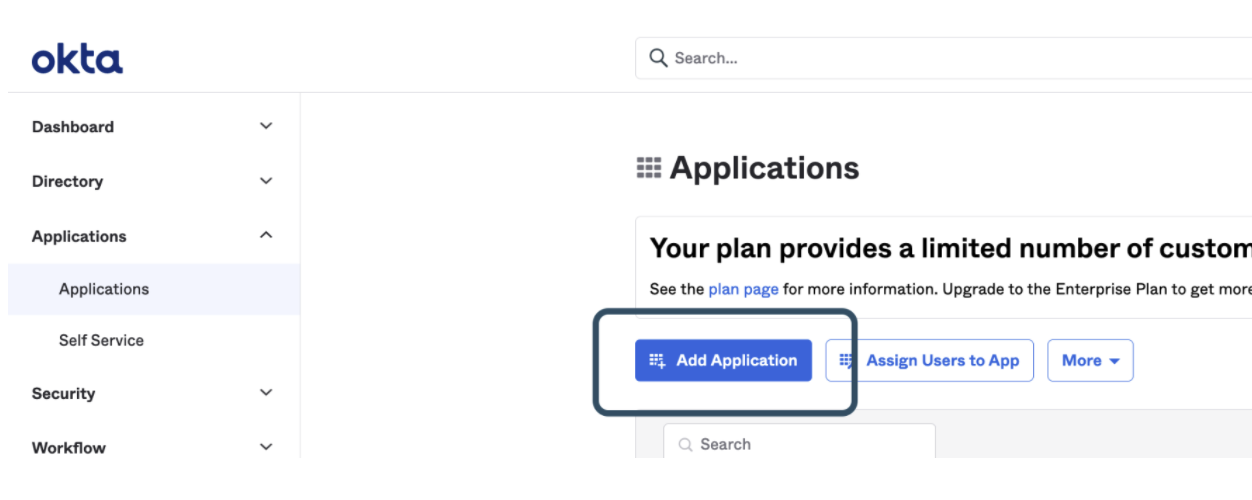
Task: Click the grid-plus icon on Add Application
Action: (657, 361)
